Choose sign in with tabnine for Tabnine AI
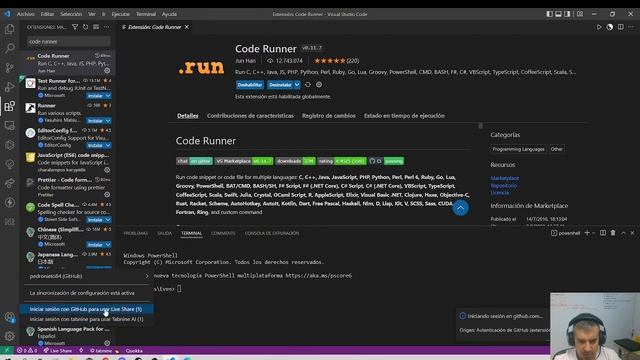Viewport: 640px width, 360px height. click(x=87, y=319)
